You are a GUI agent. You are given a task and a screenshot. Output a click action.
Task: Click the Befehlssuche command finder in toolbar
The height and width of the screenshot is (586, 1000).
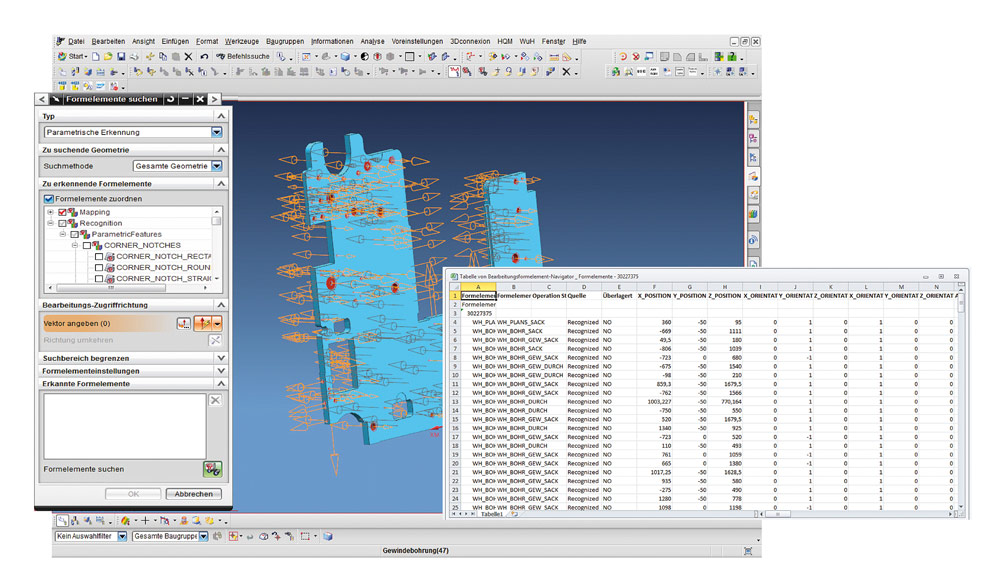pos(242,56)
